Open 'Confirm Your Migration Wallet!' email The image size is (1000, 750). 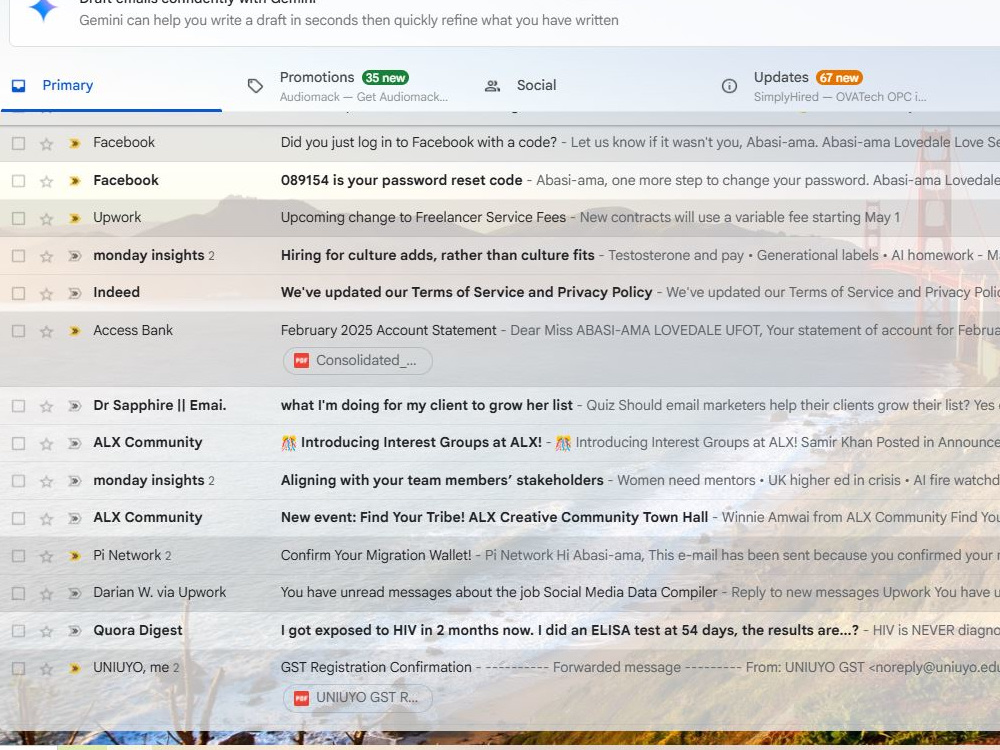[500, 555]
